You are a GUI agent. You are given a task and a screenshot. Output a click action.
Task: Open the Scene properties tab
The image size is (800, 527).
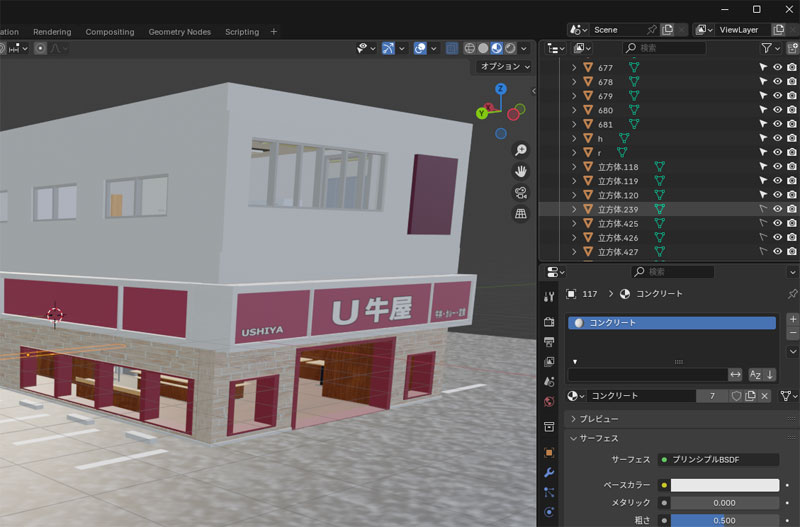pos(549,382)
